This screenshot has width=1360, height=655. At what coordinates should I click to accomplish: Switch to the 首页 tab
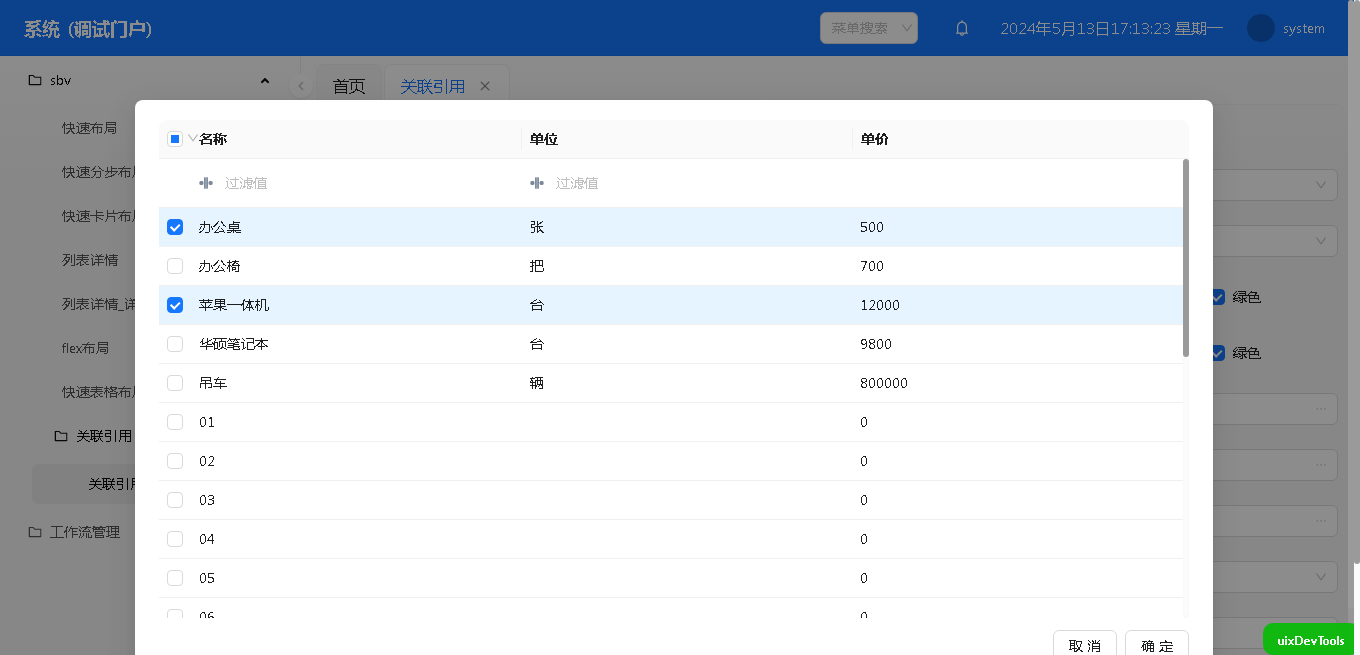pyautogui.click(x=349, y=87)
